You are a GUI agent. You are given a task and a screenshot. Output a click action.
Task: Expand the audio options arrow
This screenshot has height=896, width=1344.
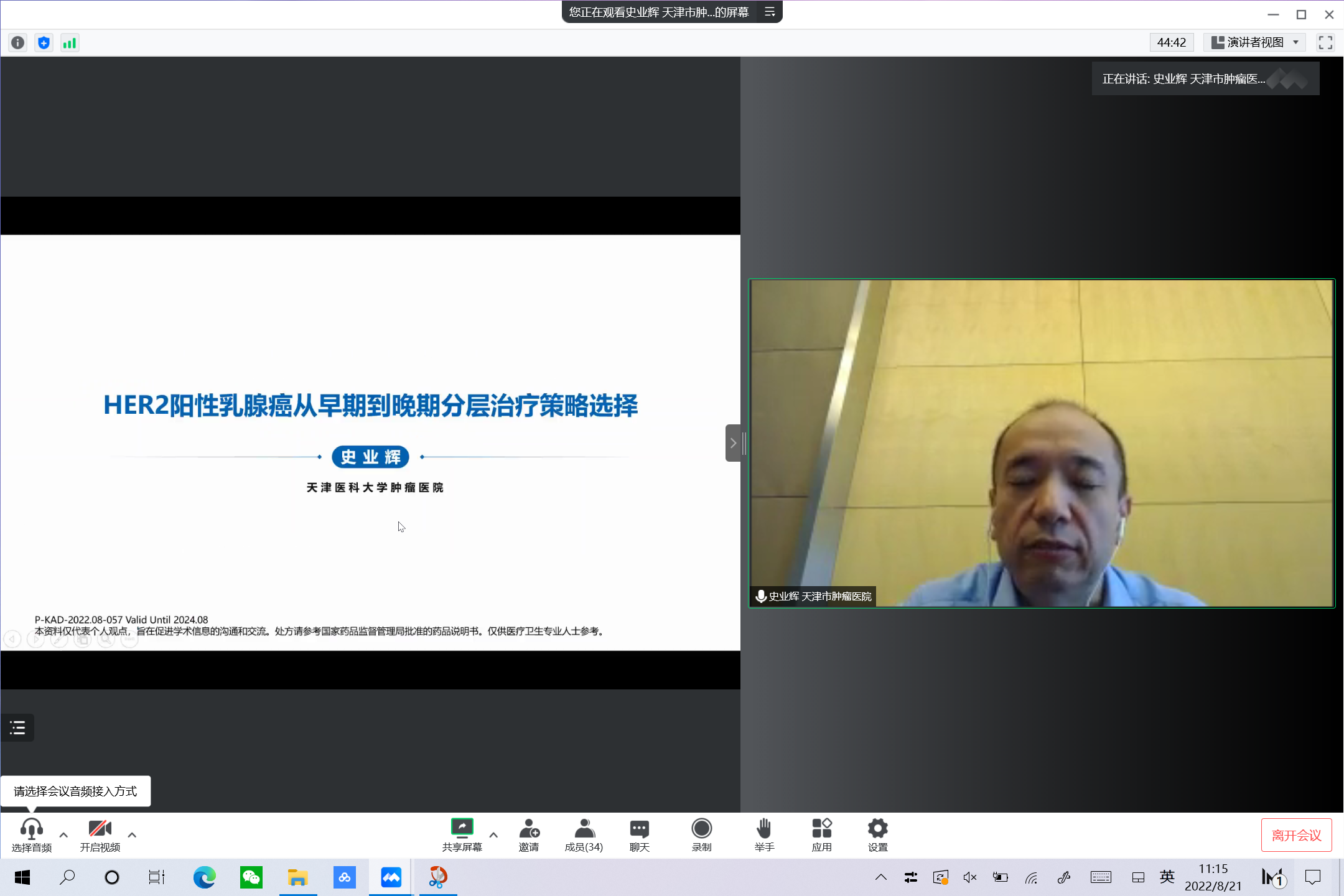63,835
